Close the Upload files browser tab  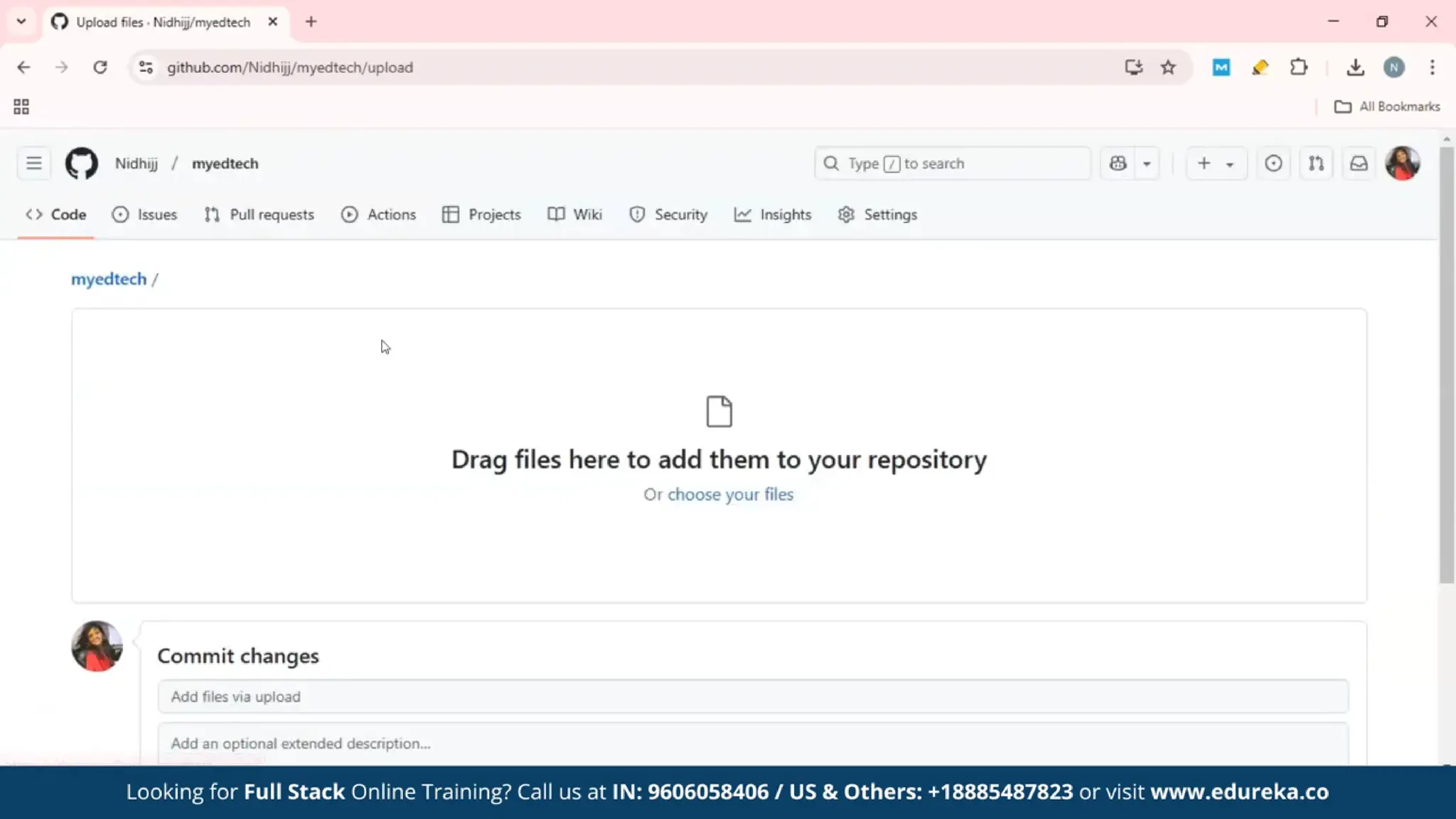click(272, 22)
